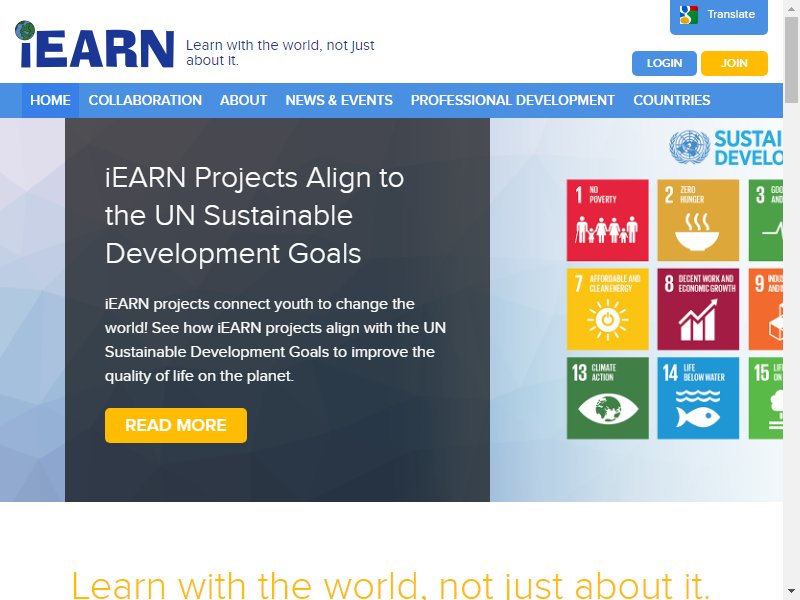Click the iEARN Projects Align headline
The image size is (800, 600).
[255, 215]
